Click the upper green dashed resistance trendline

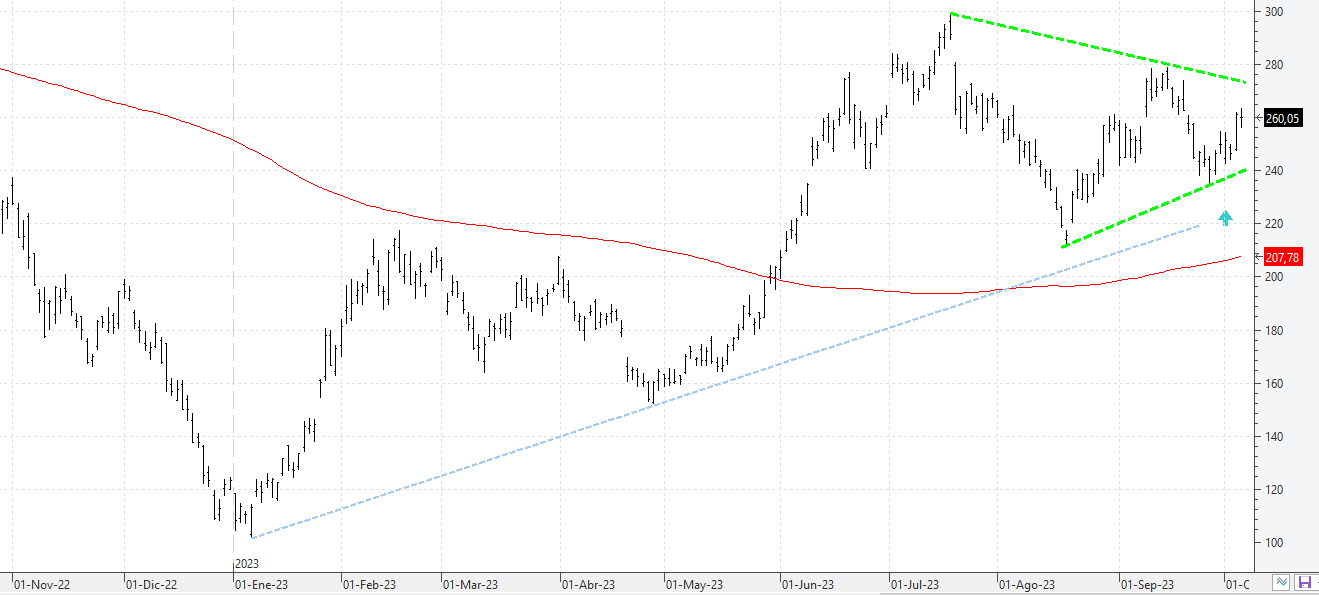click(x=1098, y=47)
